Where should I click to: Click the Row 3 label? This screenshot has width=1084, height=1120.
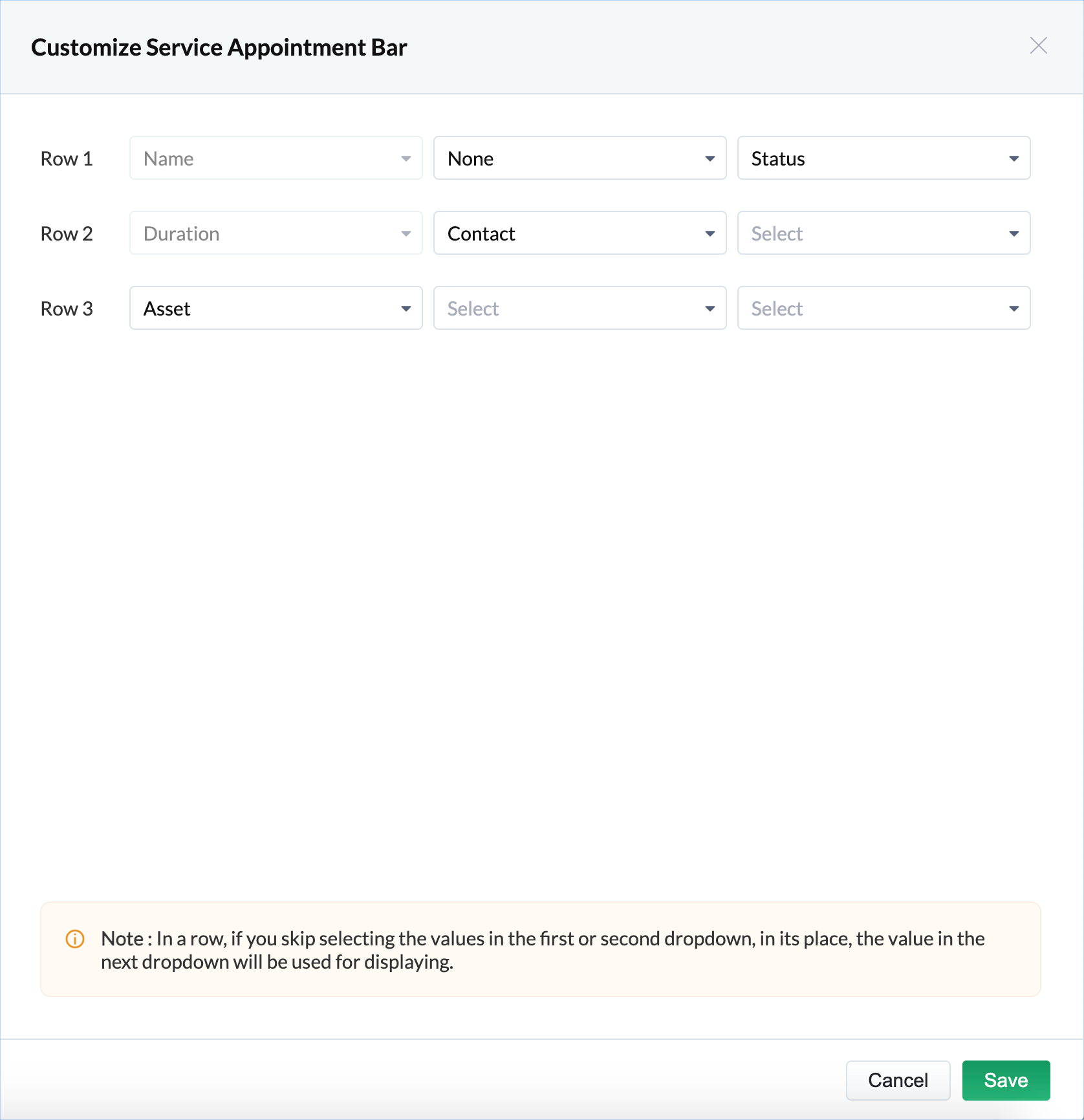[x=67, y=309]
